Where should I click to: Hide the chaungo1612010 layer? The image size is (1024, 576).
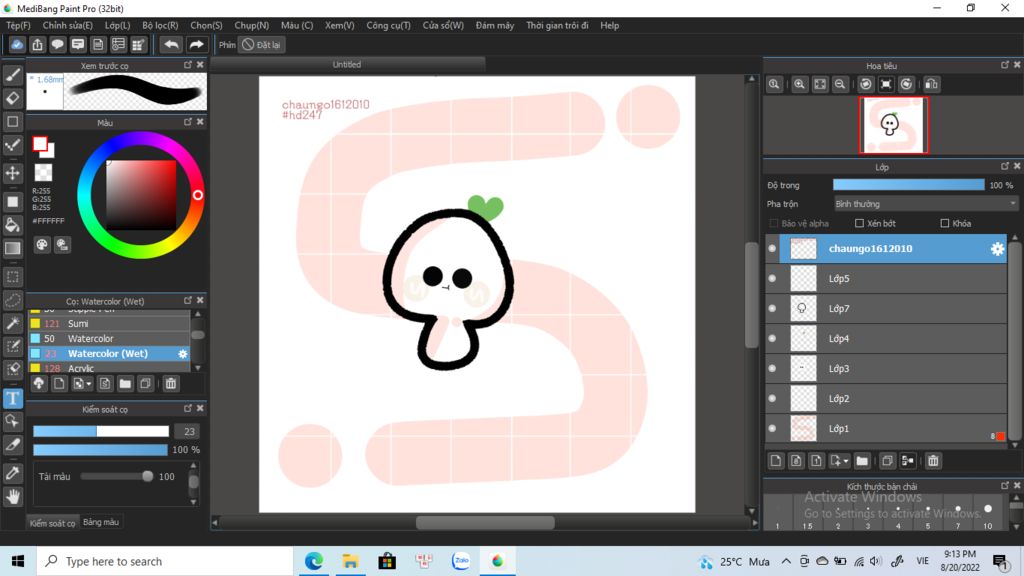click(x=773, y=249)
